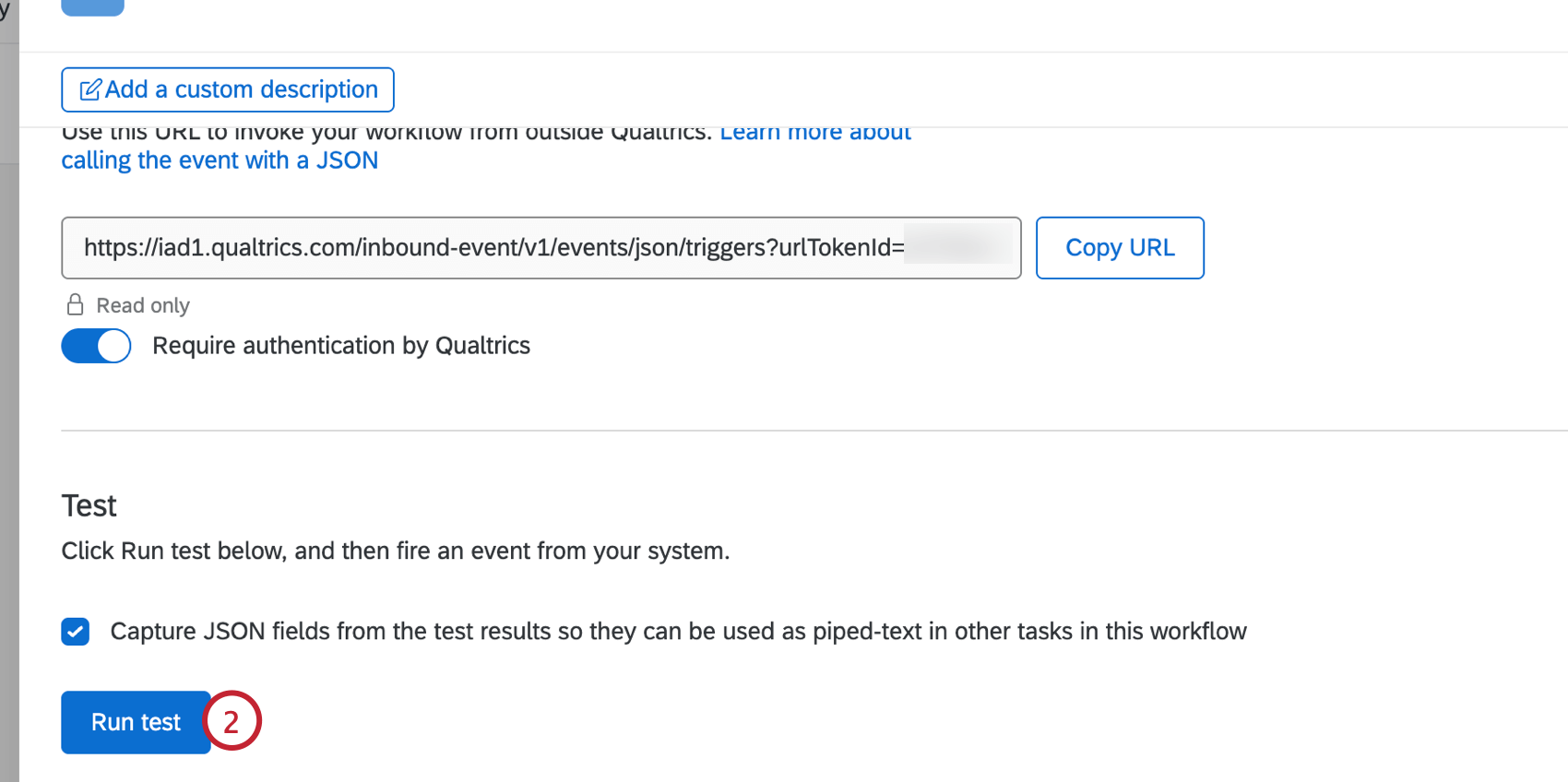Uncheck the Capture JSON fields checkbox

[76, 632]
